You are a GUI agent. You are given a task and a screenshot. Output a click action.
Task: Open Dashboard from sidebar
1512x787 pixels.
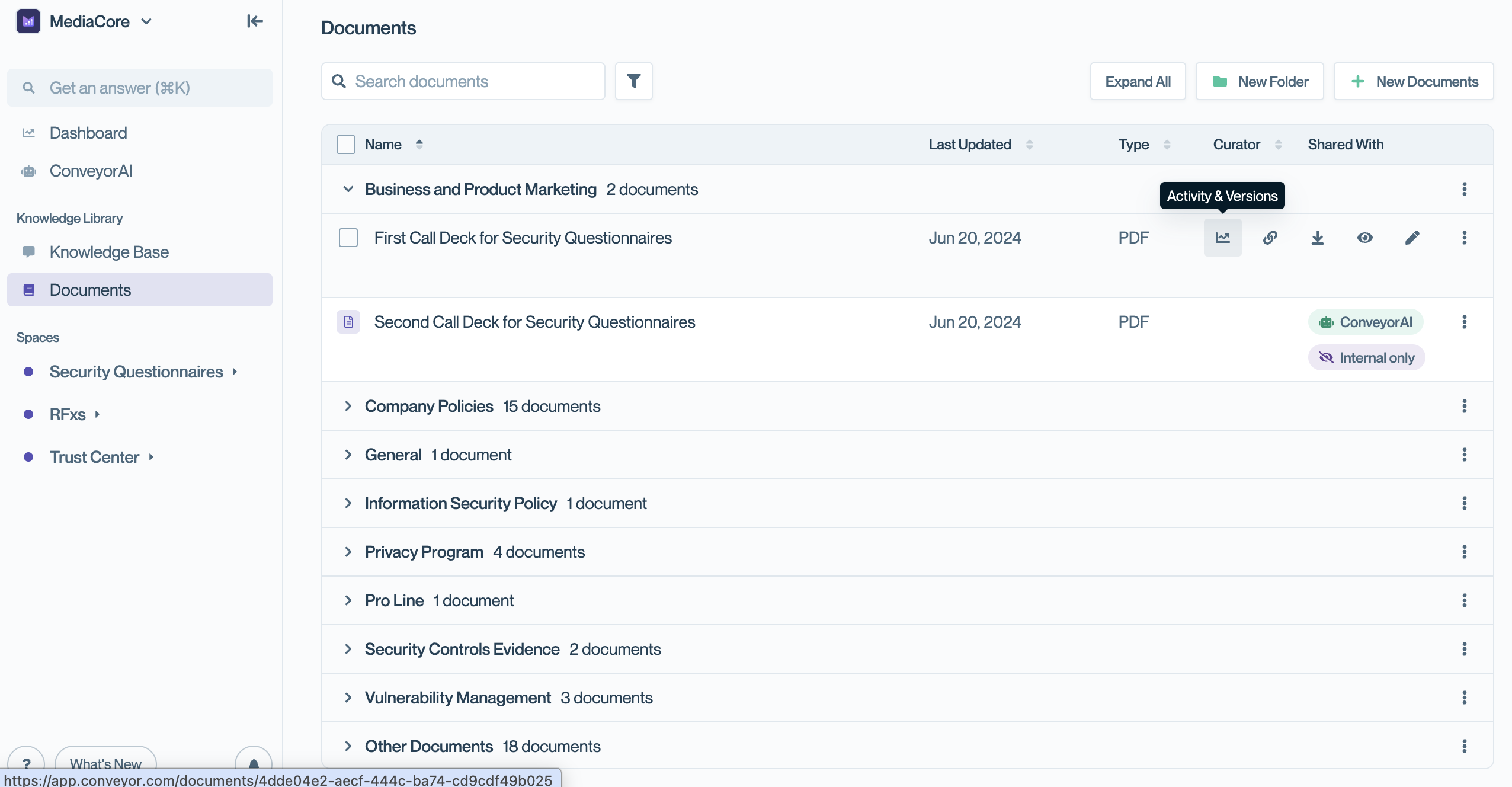pyautogui.click(x=88, y=133)
